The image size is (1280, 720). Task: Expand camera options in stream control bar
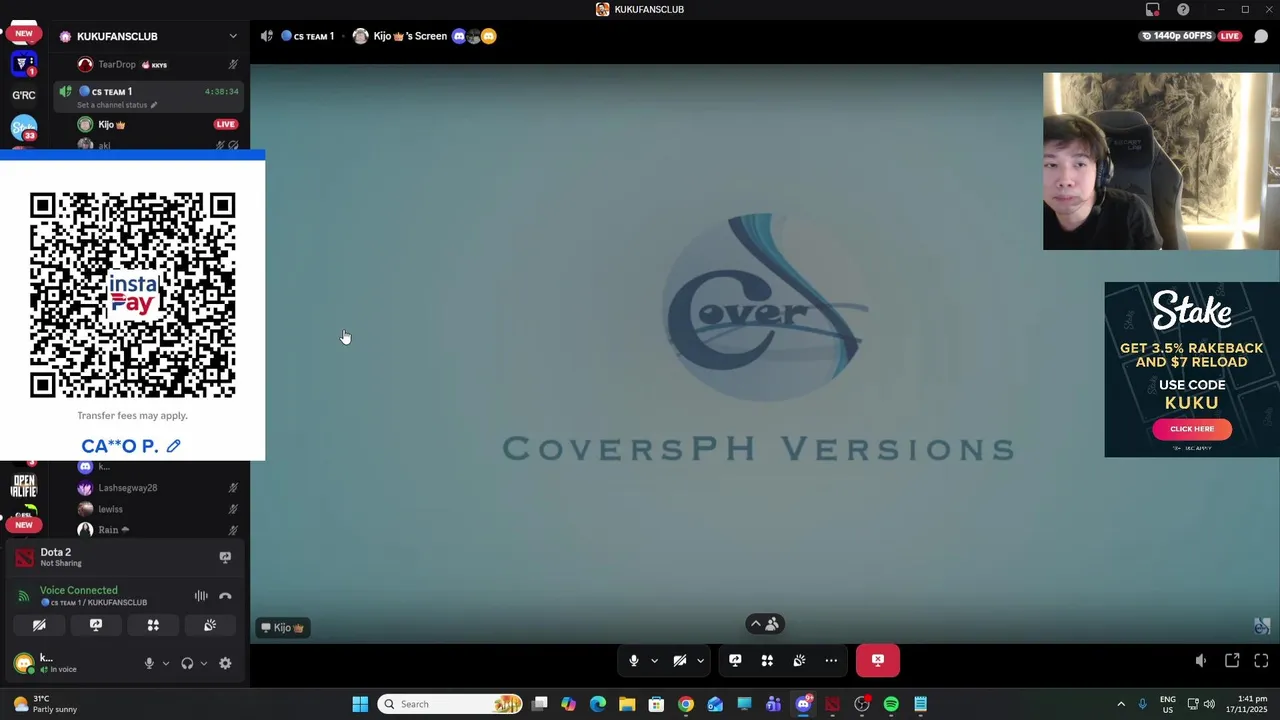pyautogui.click(x=700, y=660)
